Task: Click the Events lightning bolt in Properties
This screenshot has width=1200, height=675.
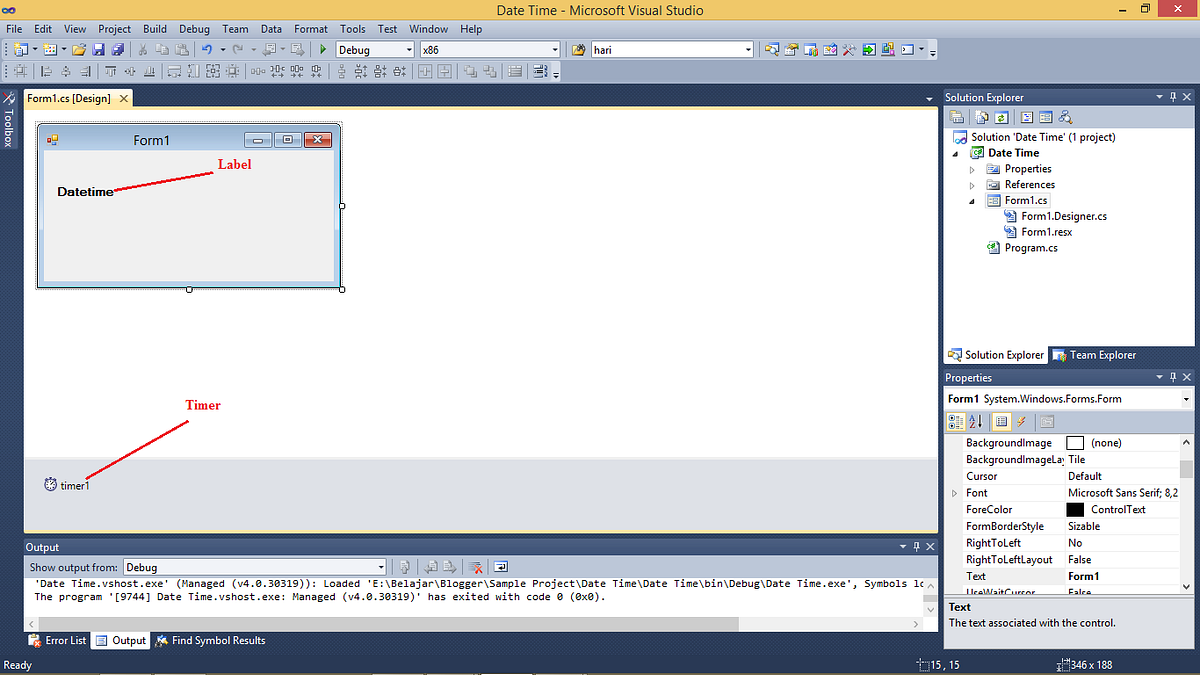Action: [1019, 421]
